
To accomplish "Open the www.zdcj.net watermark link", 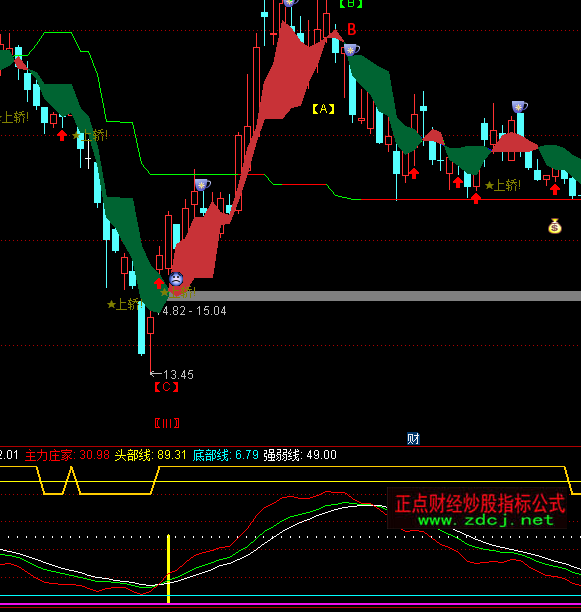I will pos(486,520).
